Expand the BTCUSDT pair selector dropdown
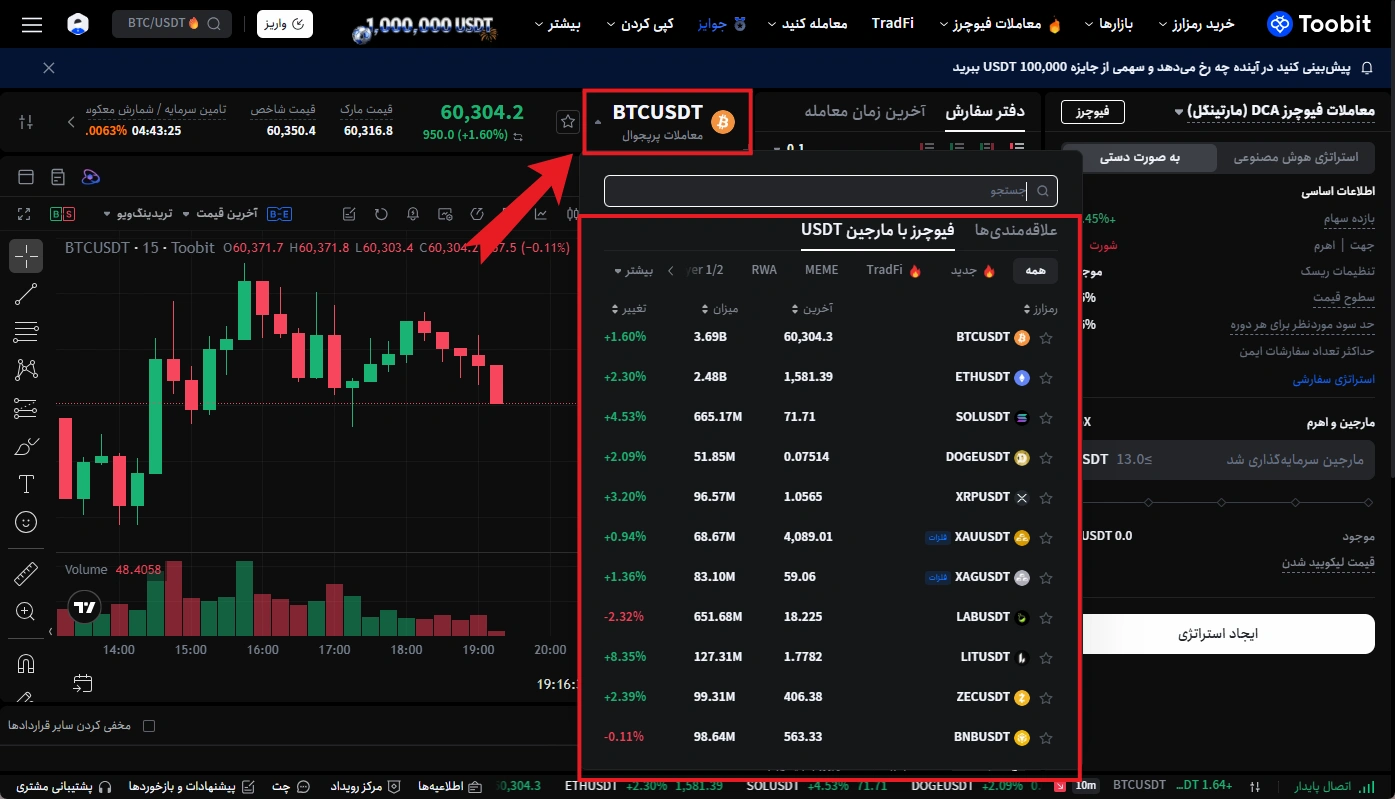1395x799 pixels. [667, 122]
